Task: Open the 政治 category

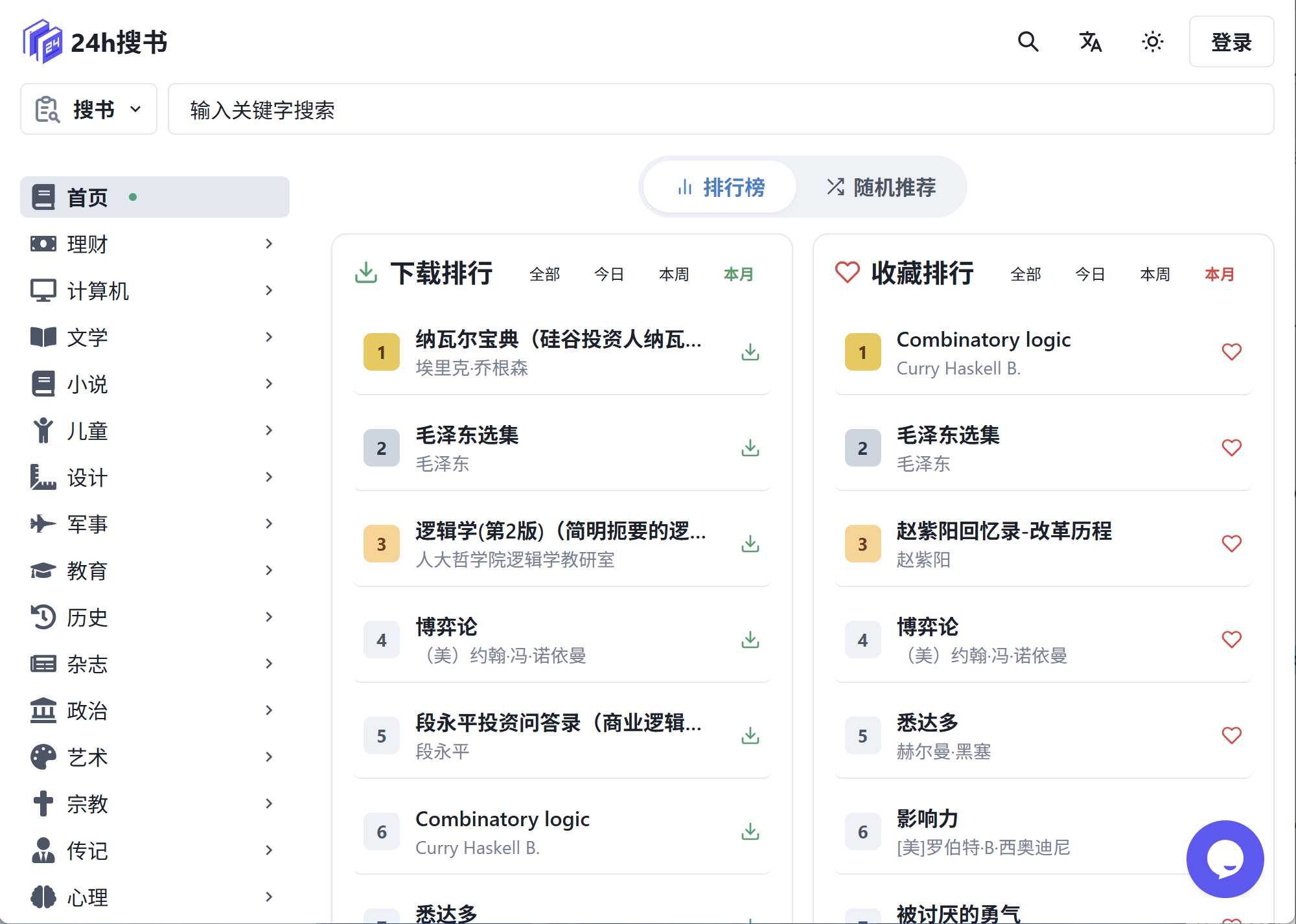Action: pyautogui.click(x=155, y=710)
